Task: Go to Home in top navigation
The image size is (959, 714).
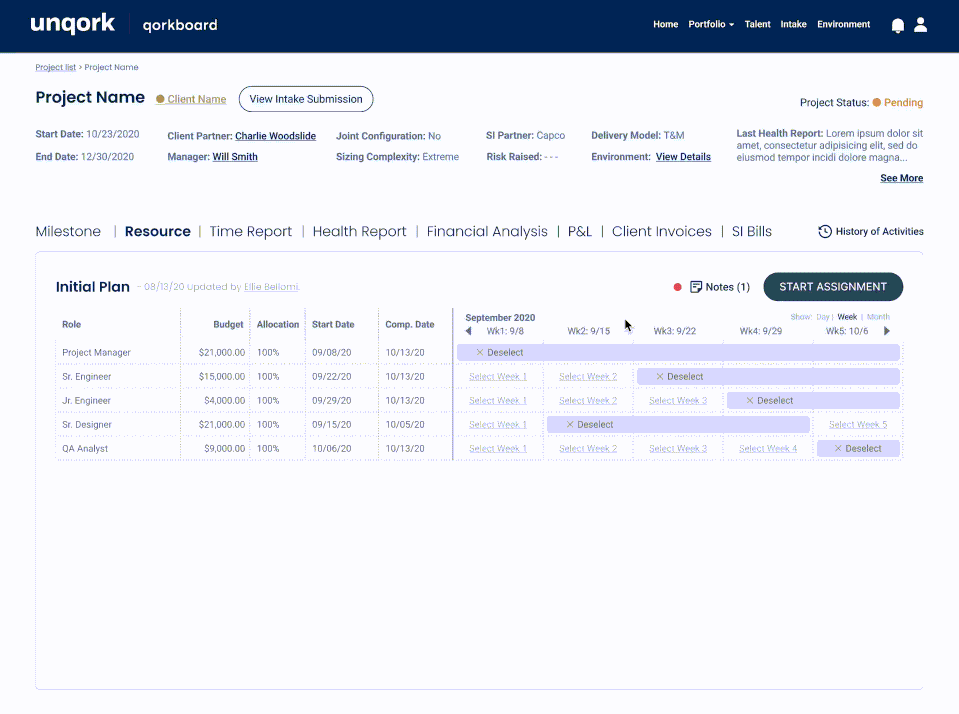Action: (x=665, y=24)
